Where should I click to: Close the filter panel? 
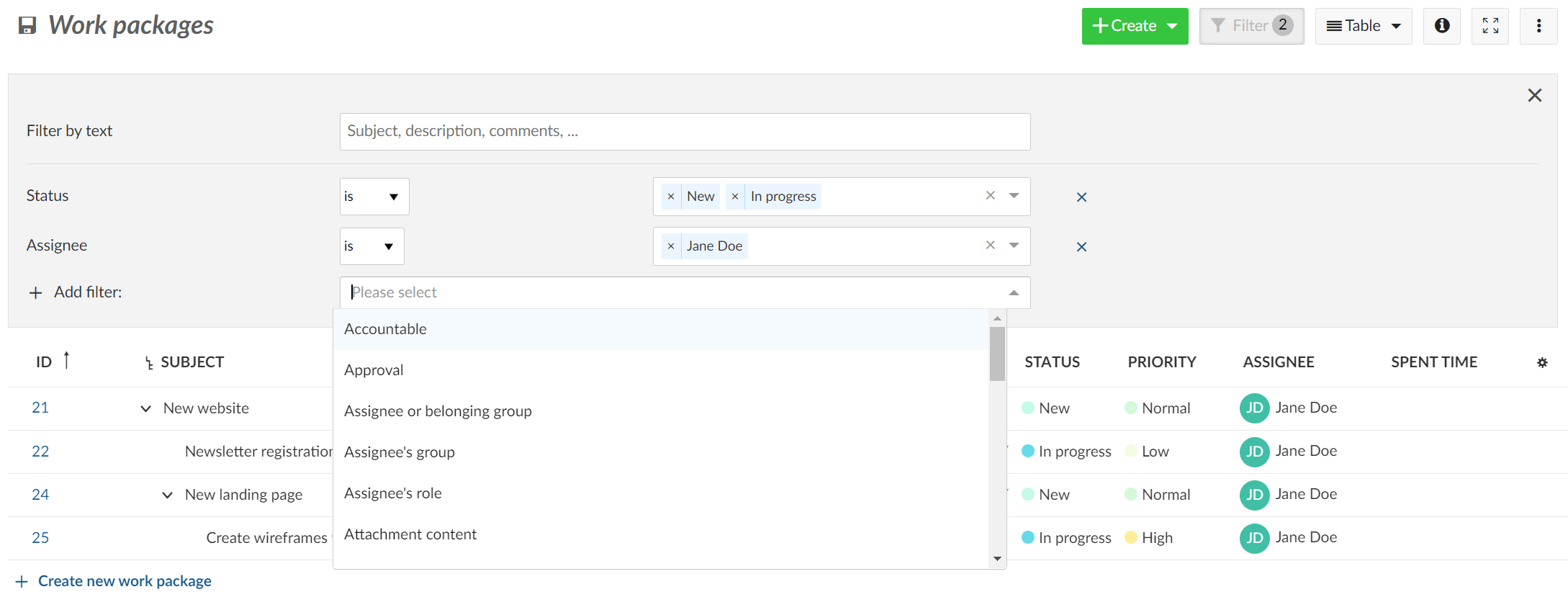pyautogui.click(x=1534, y=96)
